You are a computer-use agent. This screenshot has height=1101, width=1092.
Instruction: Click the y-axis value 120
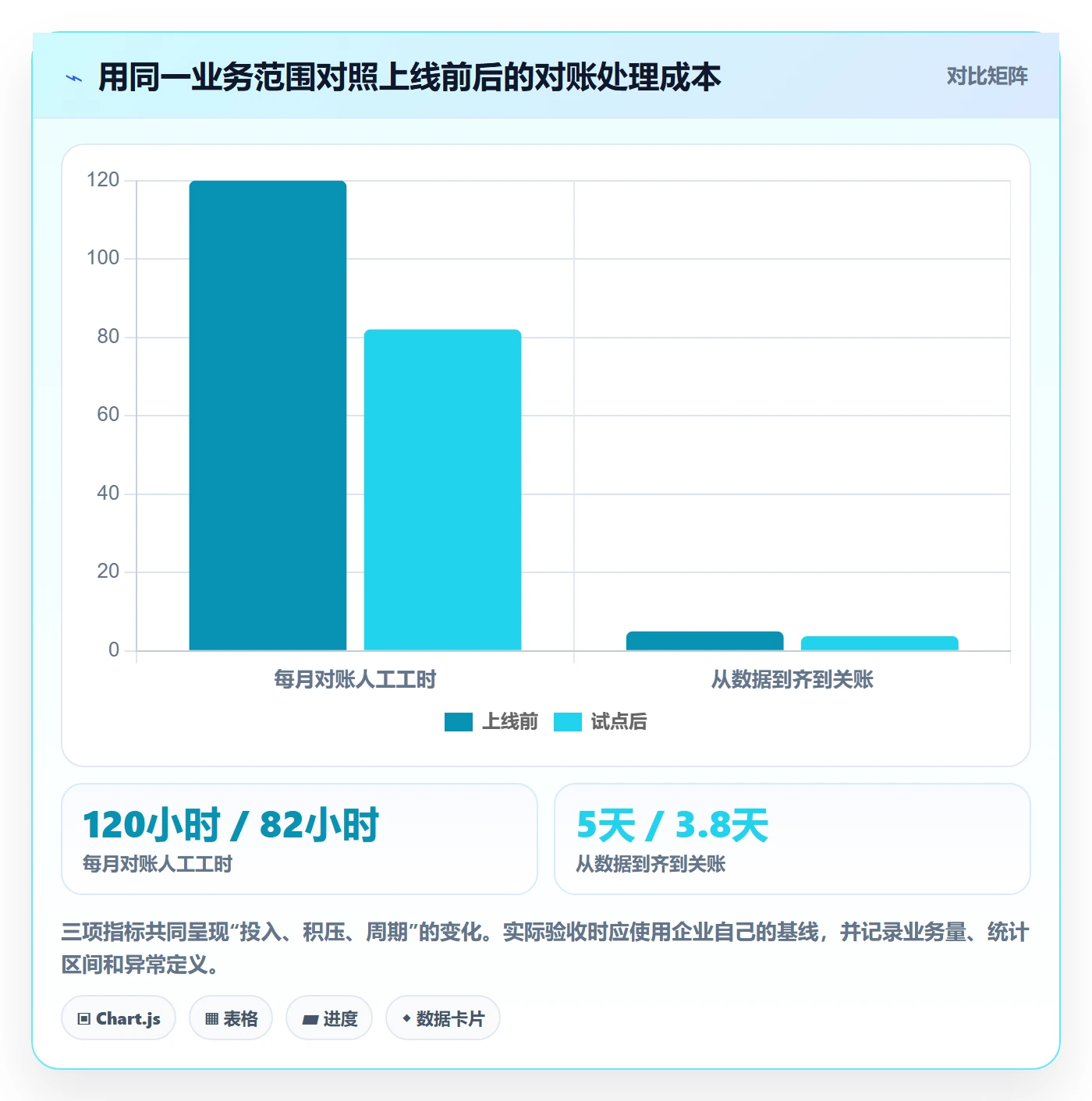click(x=103, y=180)
